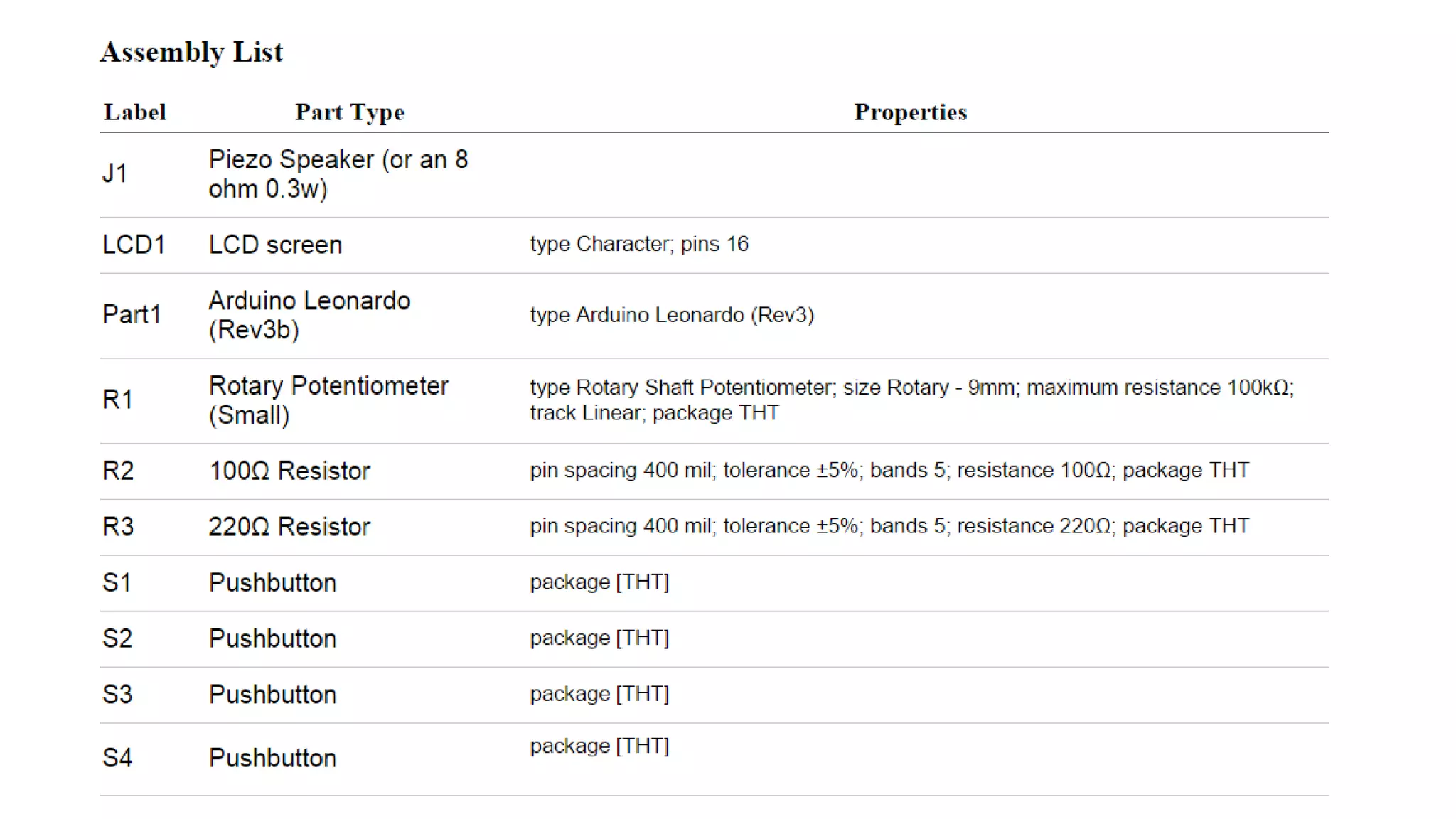Click the Assembly List heading
Image resolution: width=1456 pixels, height=819 pixels.
pos(191,52)
